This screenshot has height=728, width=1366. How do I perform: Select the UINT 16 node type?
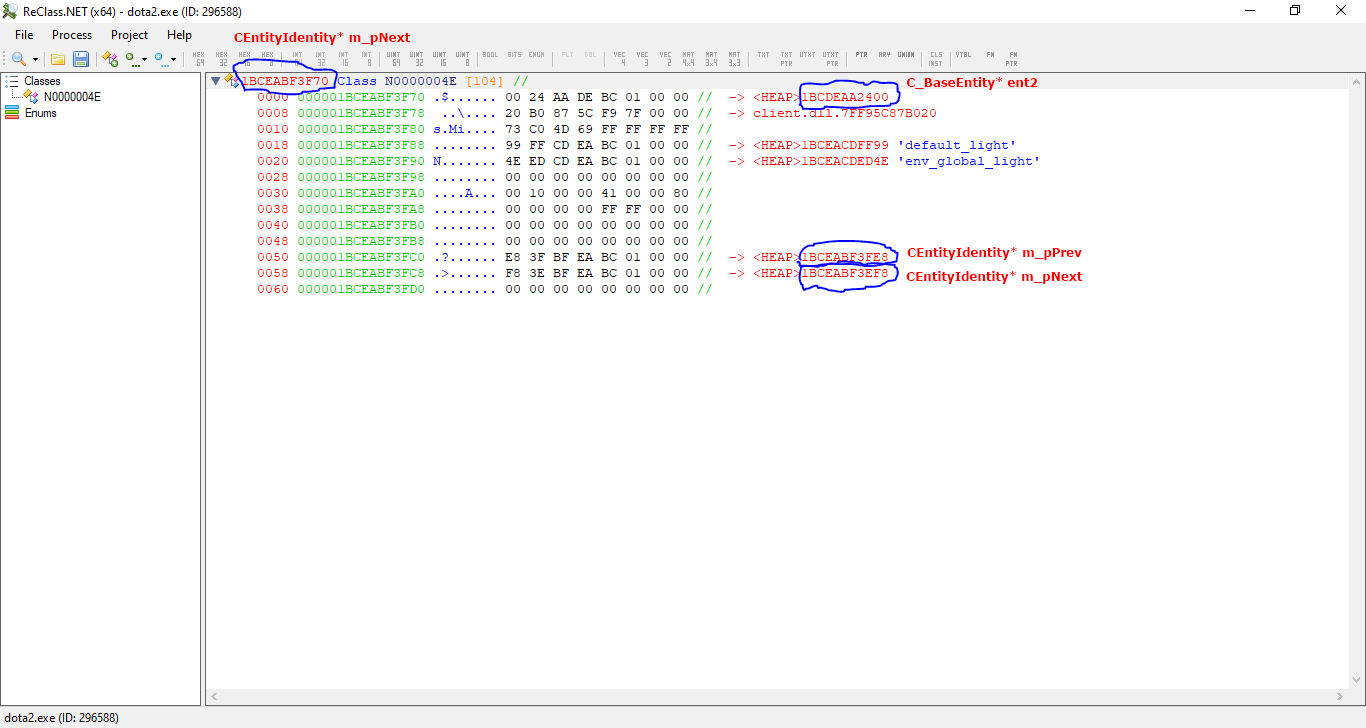[x=440, y=59]
